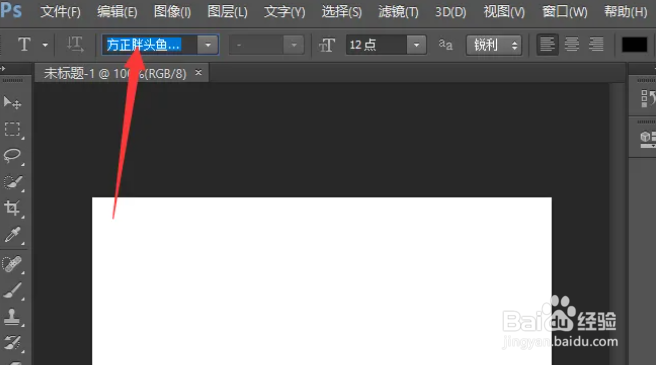This screenshot has height=365, width=656.
Task: Open the 编辑(E) menu
Action: coord(117,11)
